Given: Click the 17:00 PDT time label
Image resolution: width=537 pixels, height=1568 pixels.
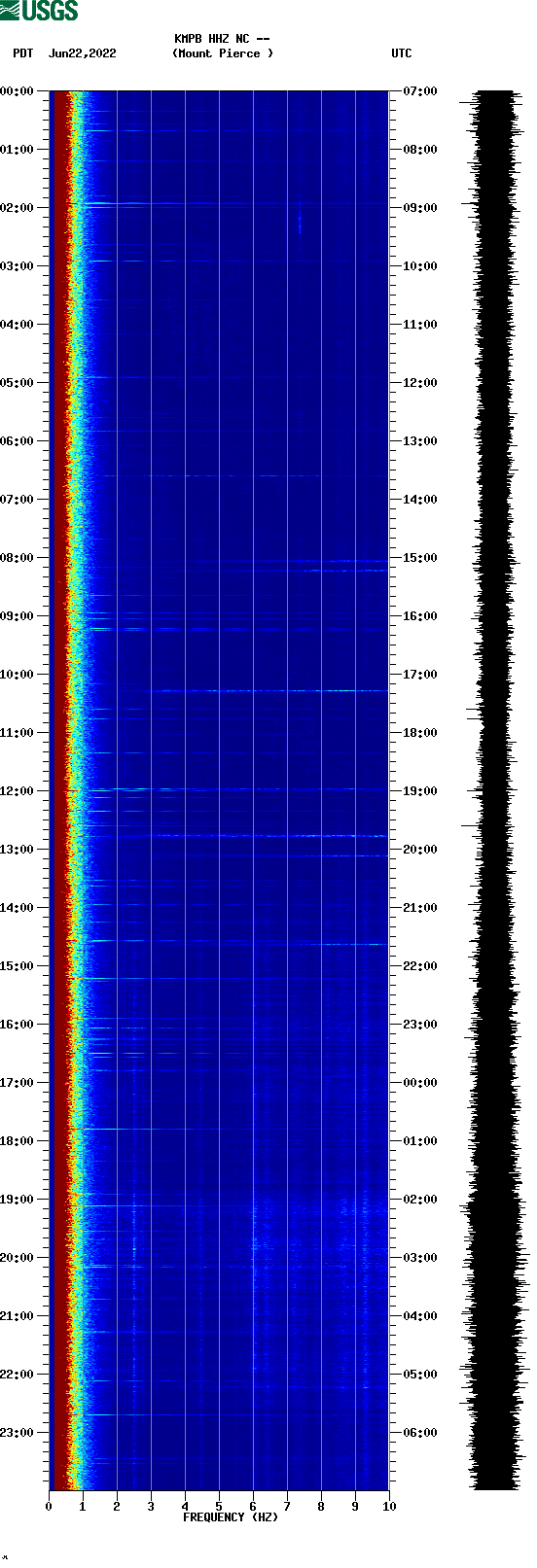Looking at the screenshot, I should (x=17, y=1083).
